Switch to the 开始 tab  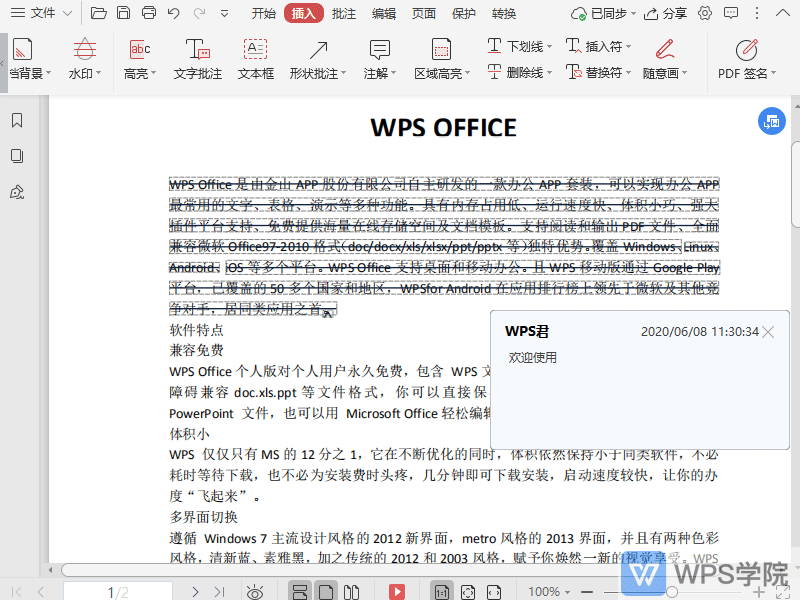click(x=263, y=14)
